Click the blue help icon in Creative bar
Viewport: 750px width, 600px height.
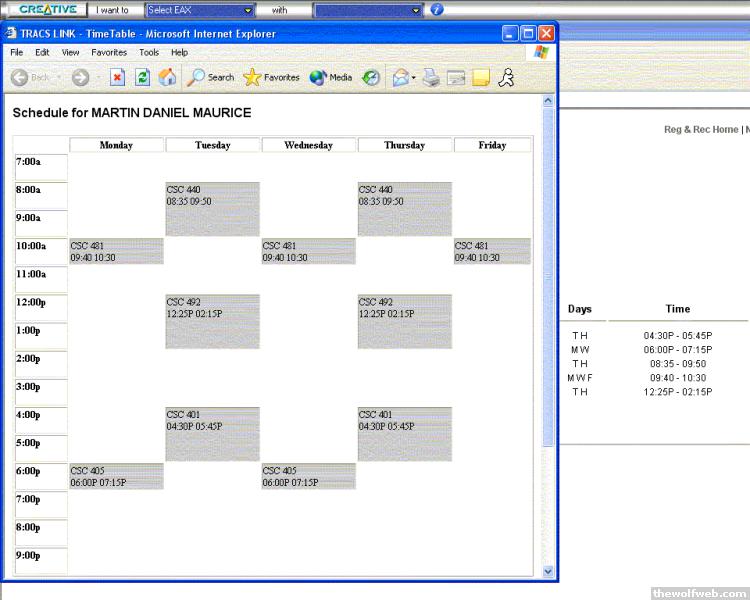(x=437, y=10)
